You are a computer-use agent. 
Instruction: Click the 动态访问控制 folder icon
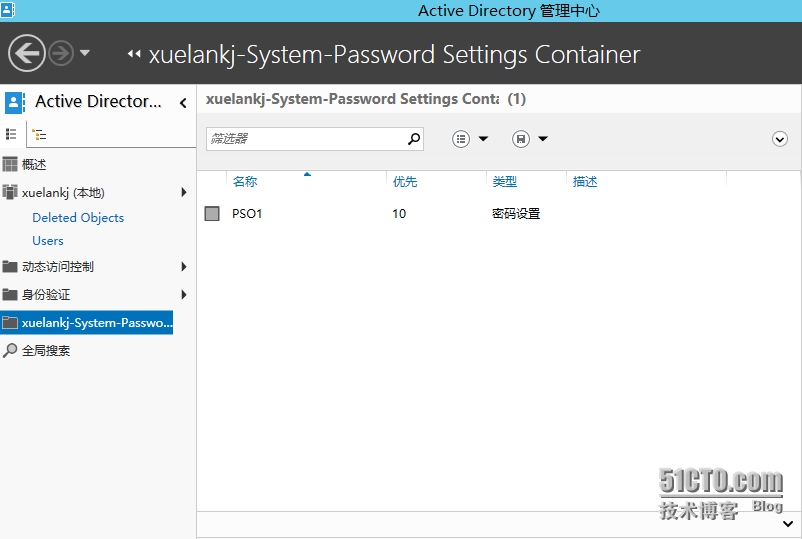click(x=10, y=266)
